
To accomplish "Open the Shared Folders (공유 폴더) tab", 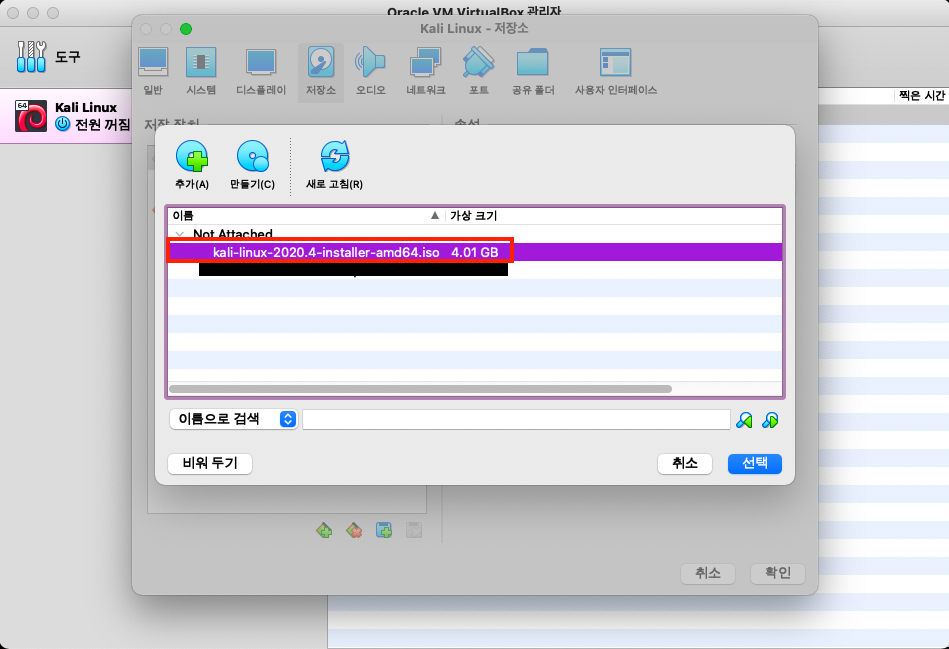I will coord(533,71).
